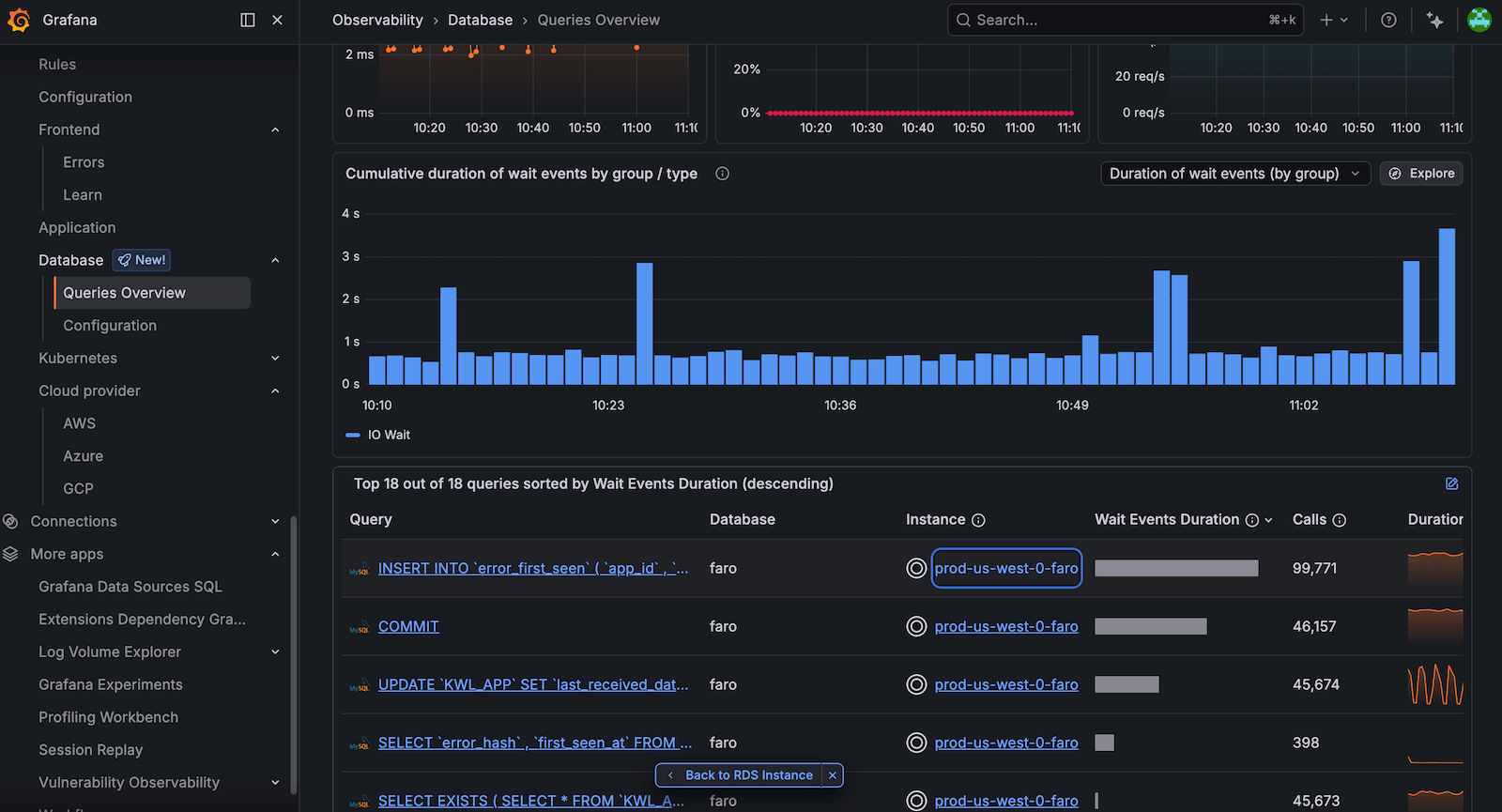This screenshot has width=1502, height=812.
Task: Expand the Log Volume Explorer section
Action: point(275,651)
